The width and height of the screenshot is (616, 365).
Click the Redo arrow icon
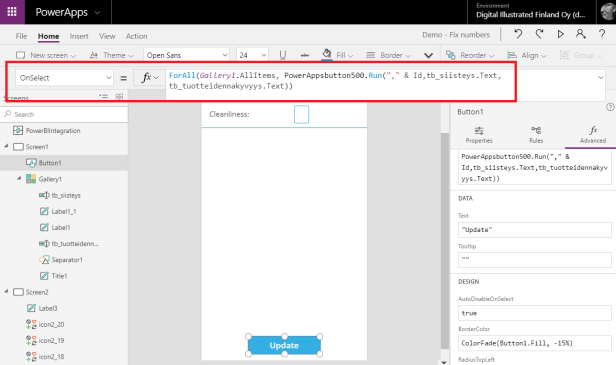(x=539, y=34)
